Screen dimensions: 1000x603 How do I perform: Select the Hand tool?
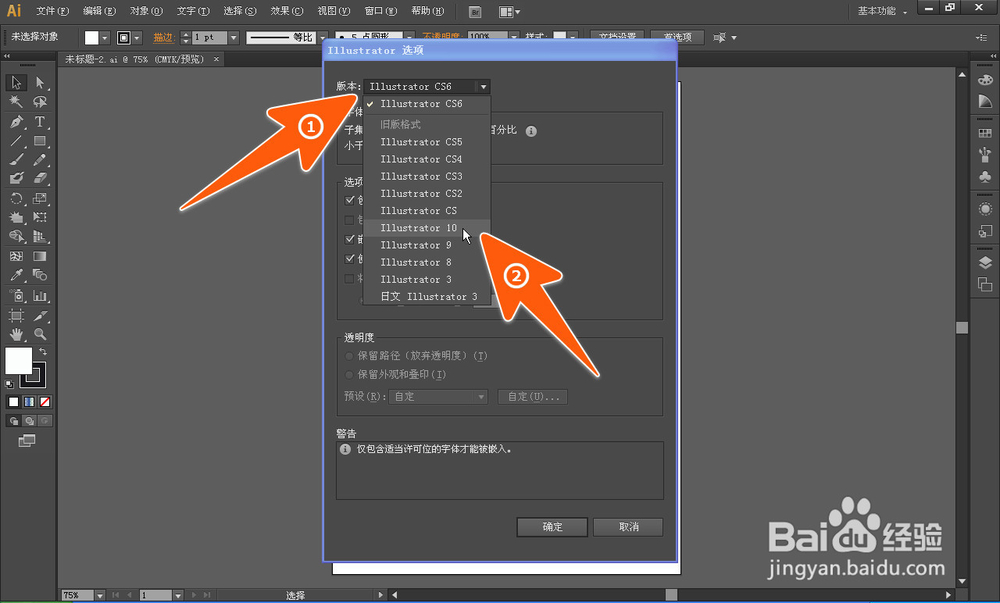coord(16,334)
